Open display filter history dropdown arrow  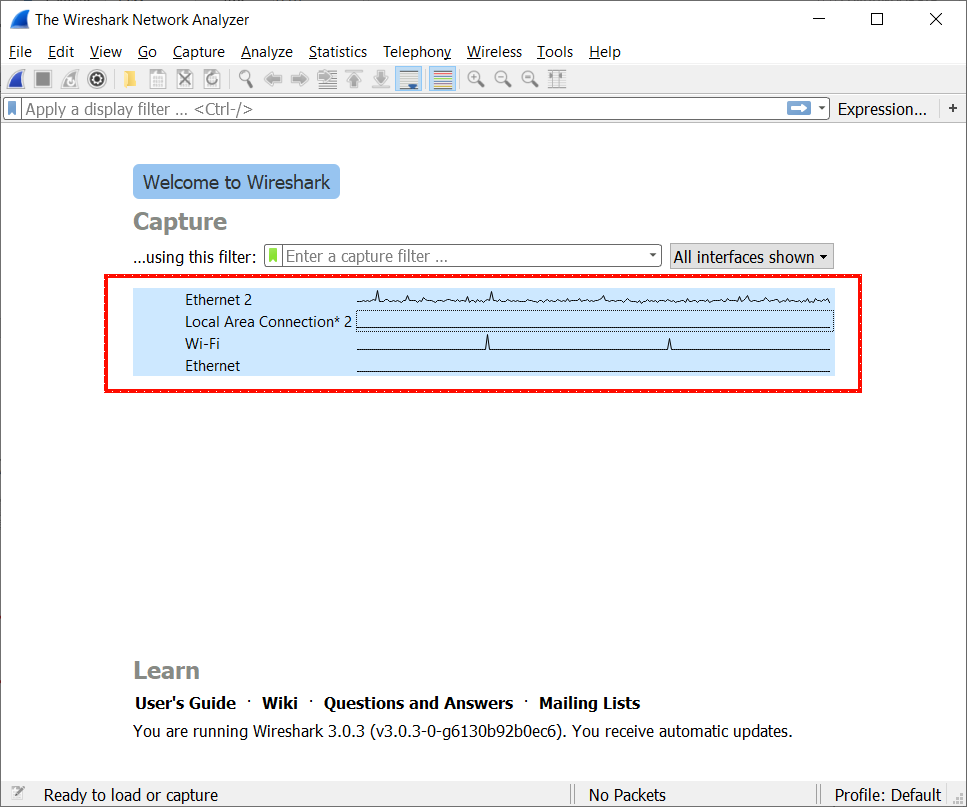point(821,109)
